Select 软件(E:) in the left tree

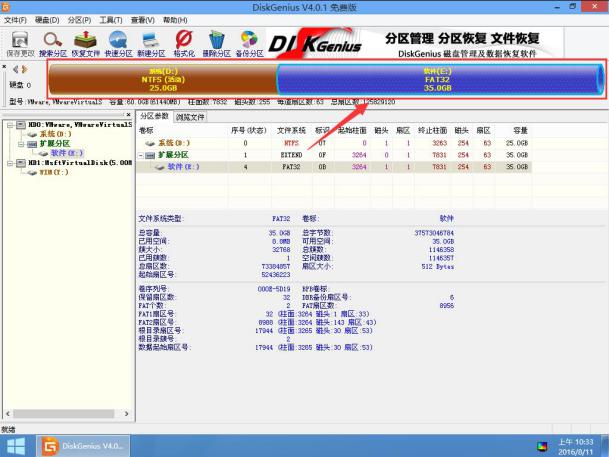click(67, 153)
